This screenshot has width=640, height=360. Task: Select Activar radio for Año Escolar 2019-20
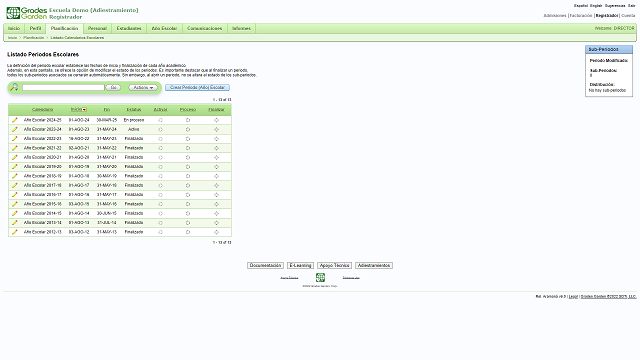pos(160,167)
